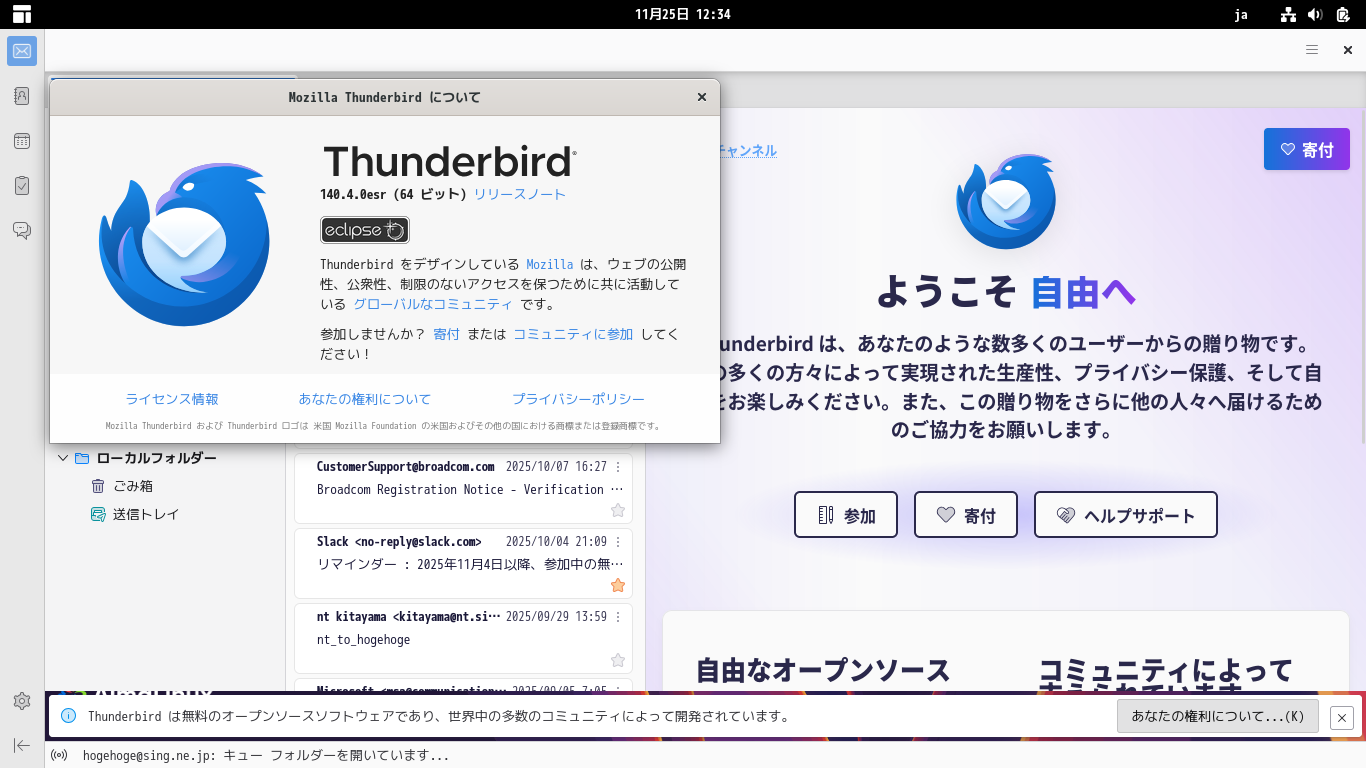Open the Chat space icon
The height and width of the screenshot is (768, 1366).
[x=22, y=231]
